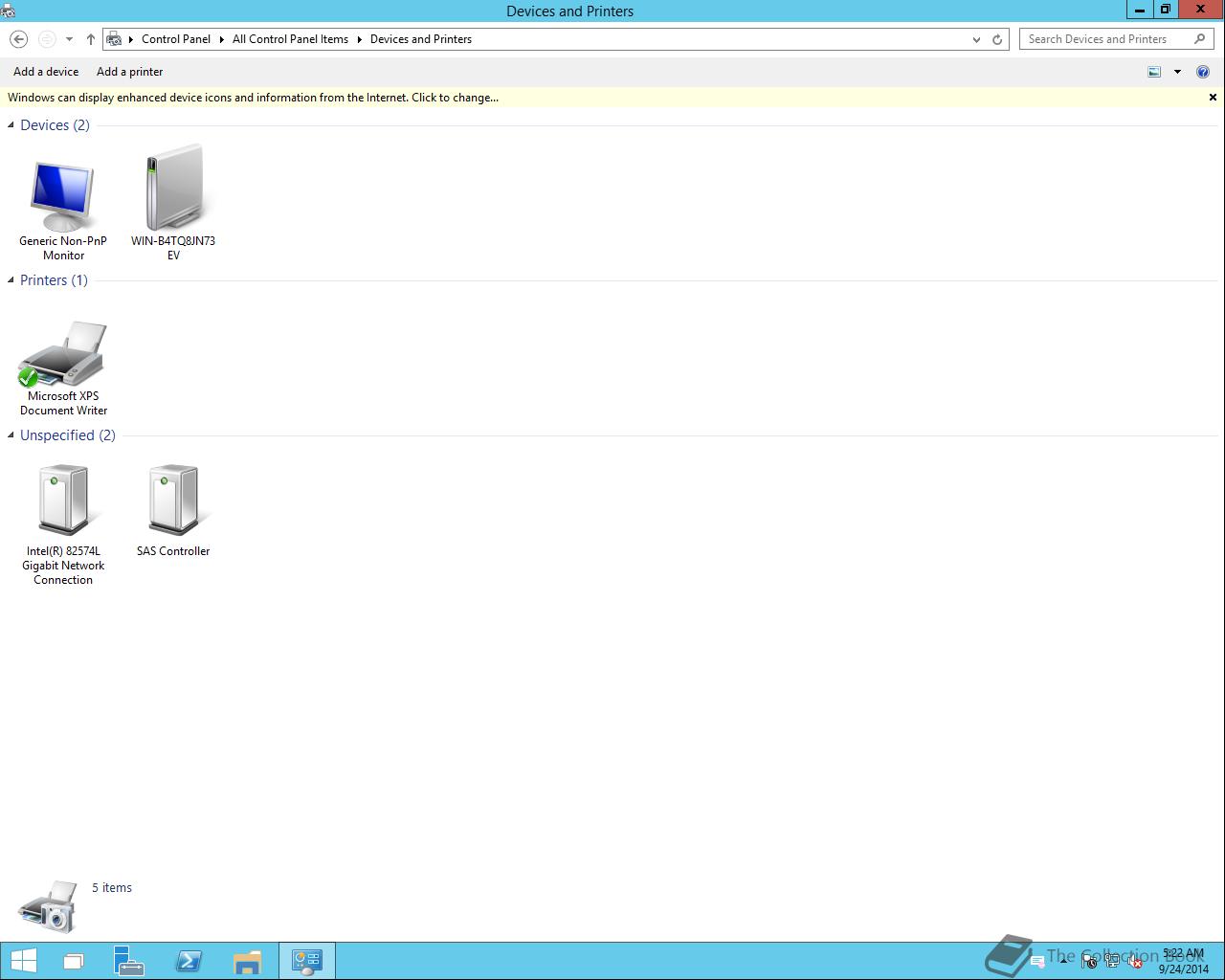Collapse the Unspecified (2) group
The height and width of the screenshot is (980, 1225).
(11, 435)
